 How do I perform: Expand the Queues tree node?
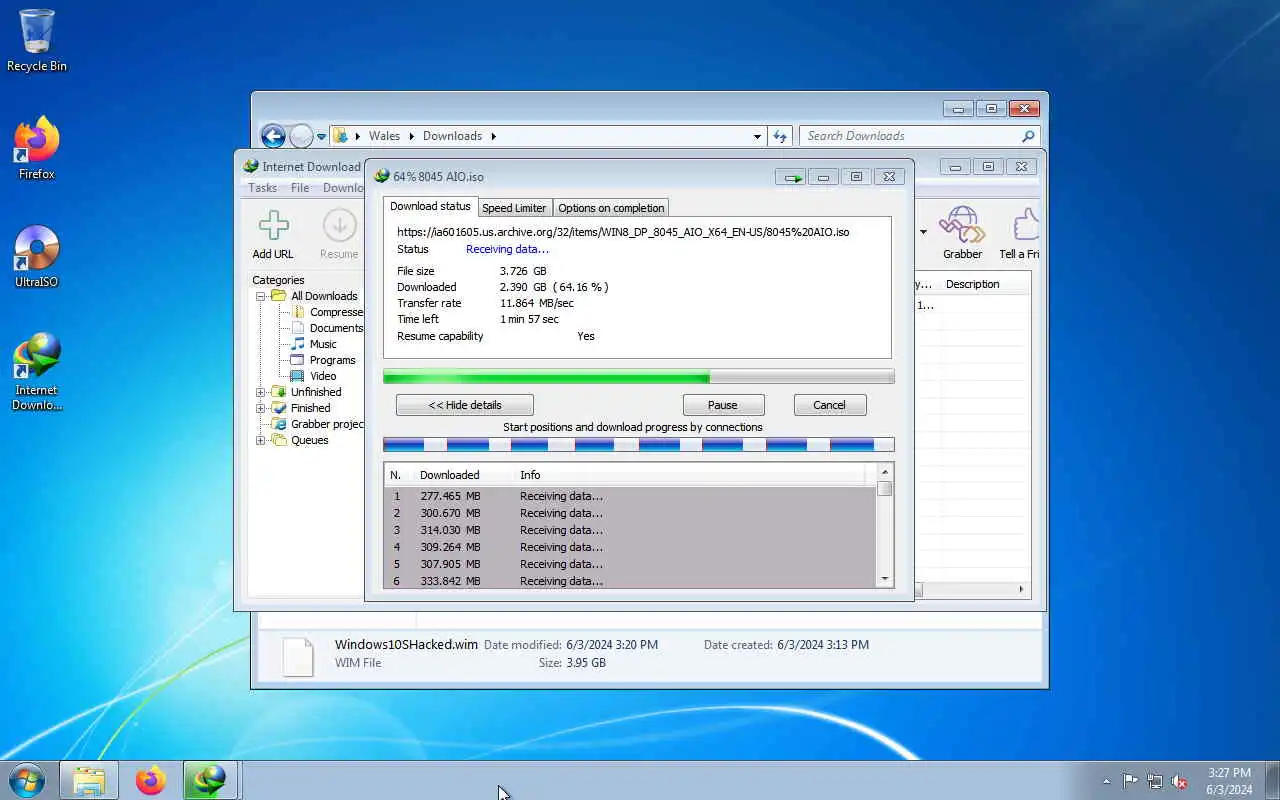[x=260, y=440]
